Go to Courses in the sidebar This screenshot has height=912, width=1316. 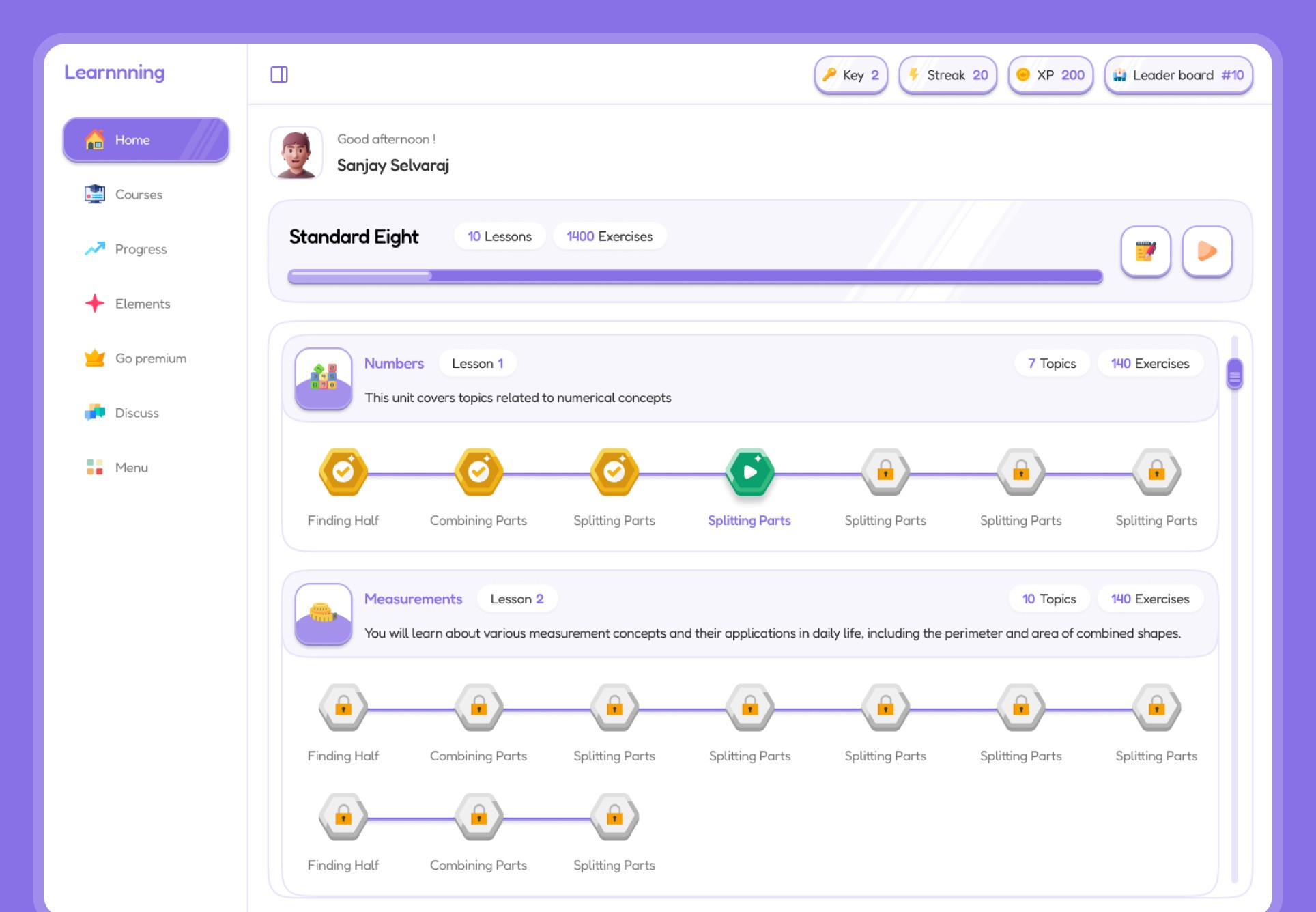pos(139,195)
